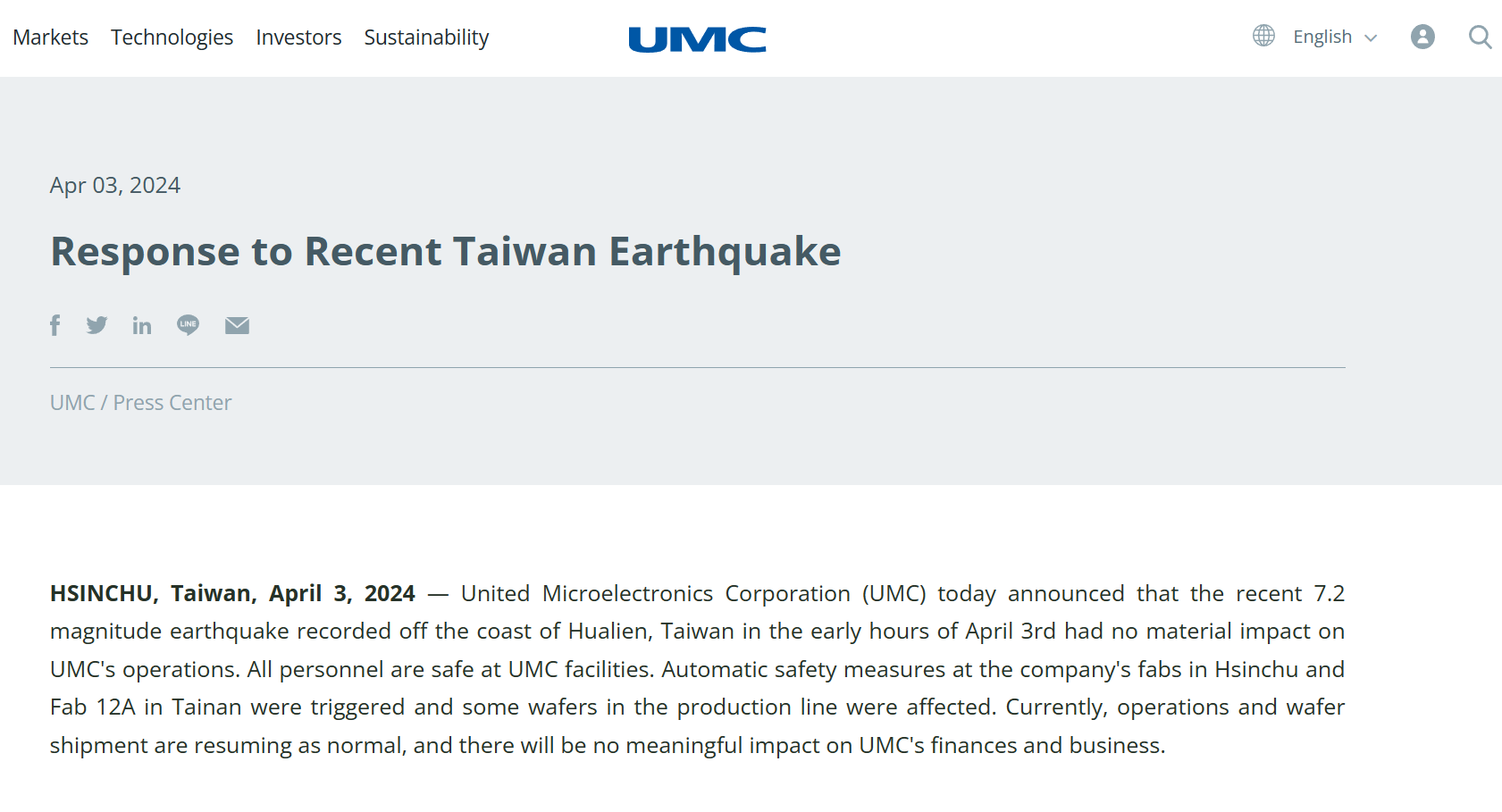
Task: Click the Apr 03, 2024 date
Action: click(115, 185)
